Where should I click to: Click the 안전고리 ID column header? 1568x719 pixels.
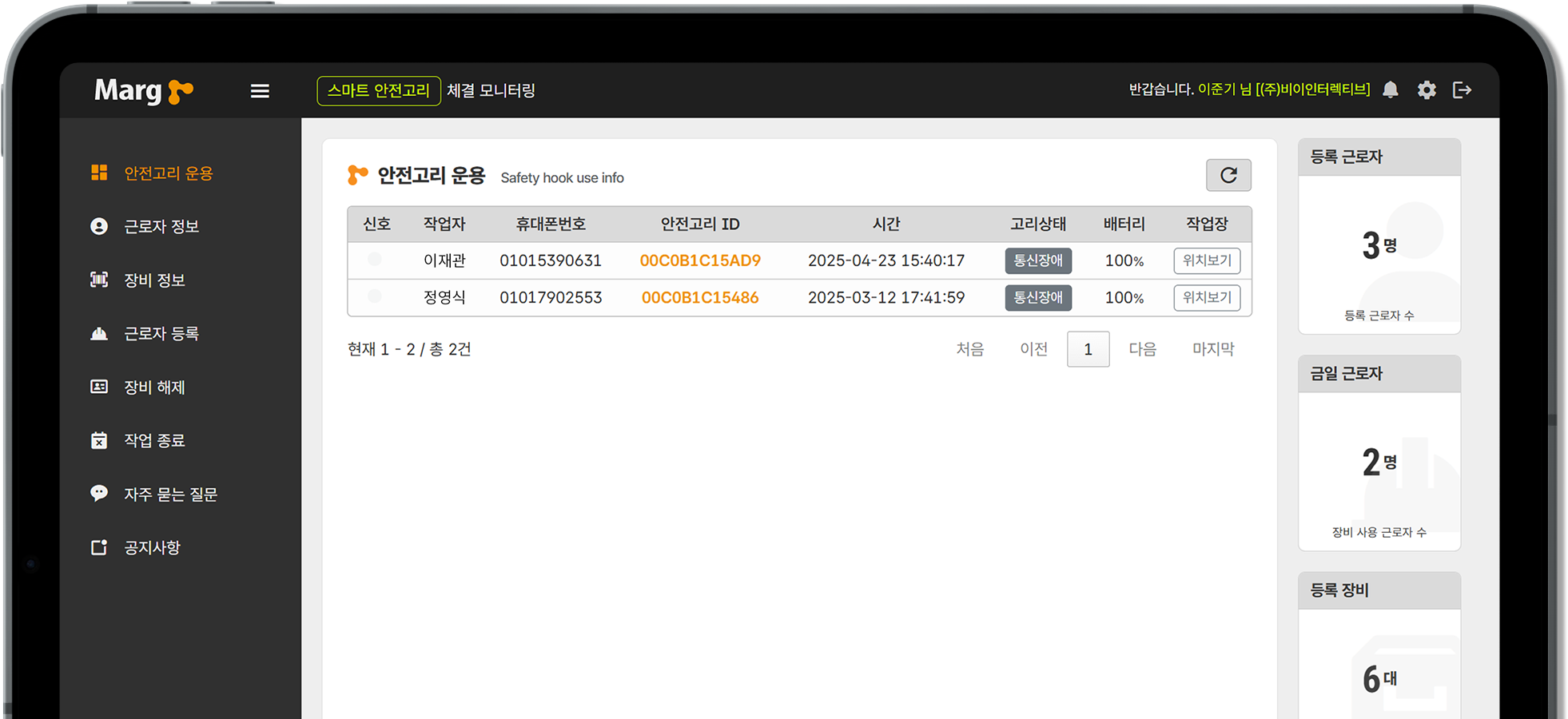coord(700,224)
